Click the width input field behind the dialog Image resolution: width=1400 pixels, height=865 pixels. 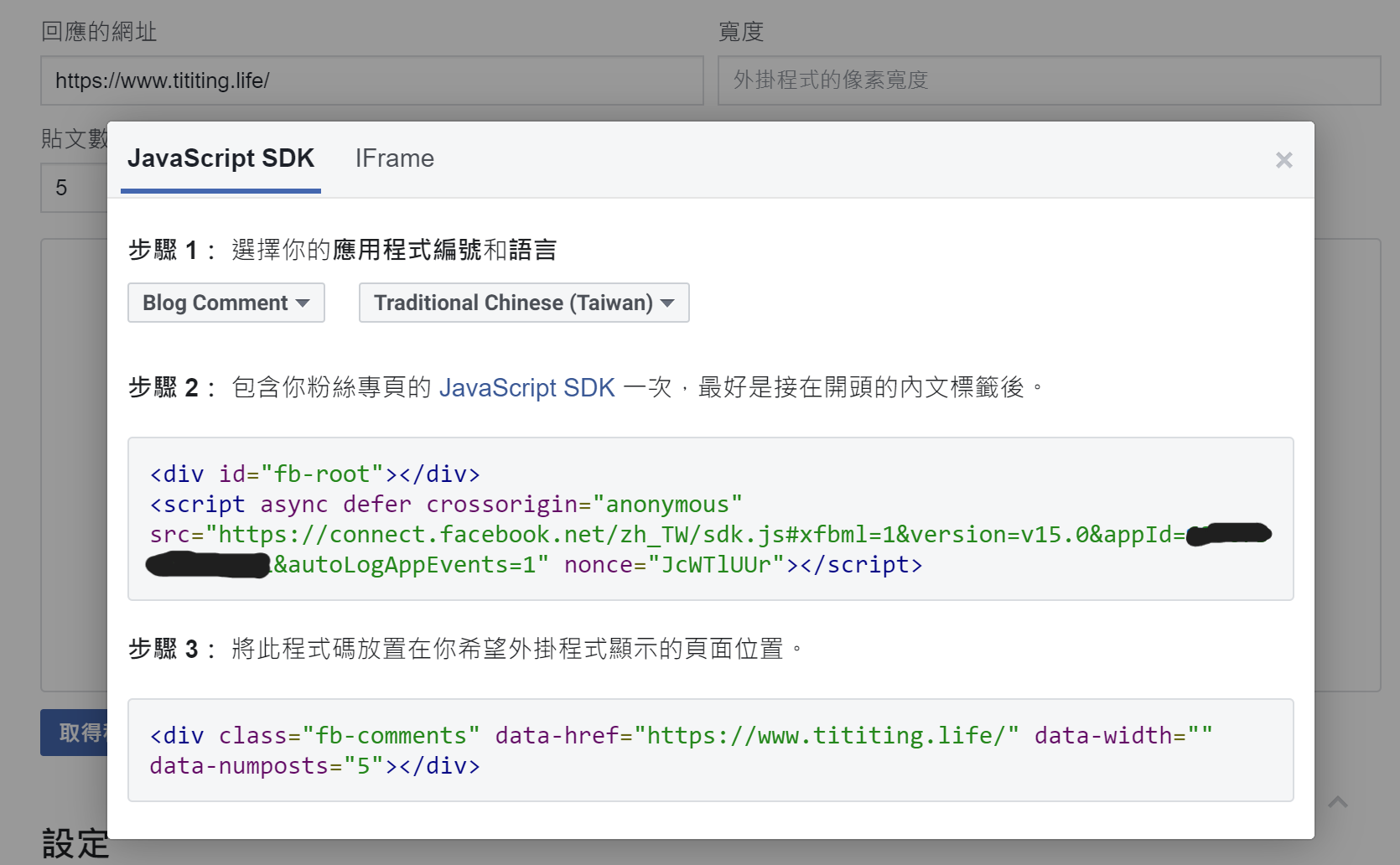(1049, 80)
